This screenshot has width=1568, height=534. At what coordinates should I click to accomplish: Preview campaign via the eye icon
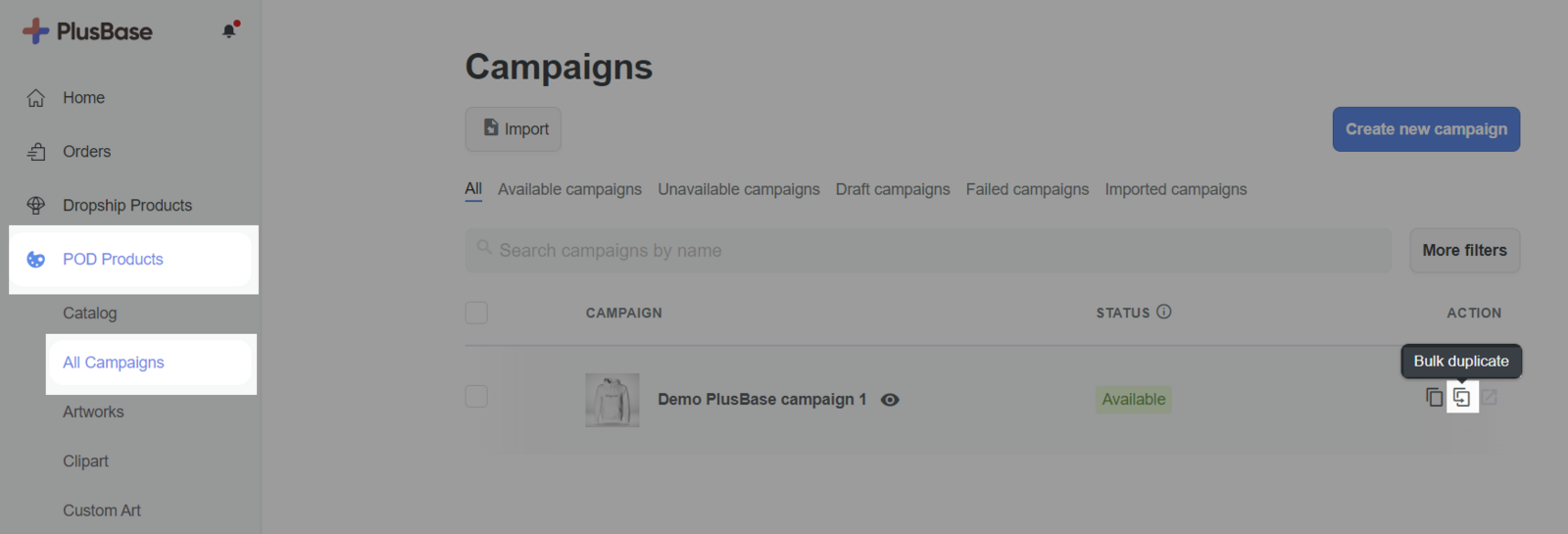(x=890, y=400)
